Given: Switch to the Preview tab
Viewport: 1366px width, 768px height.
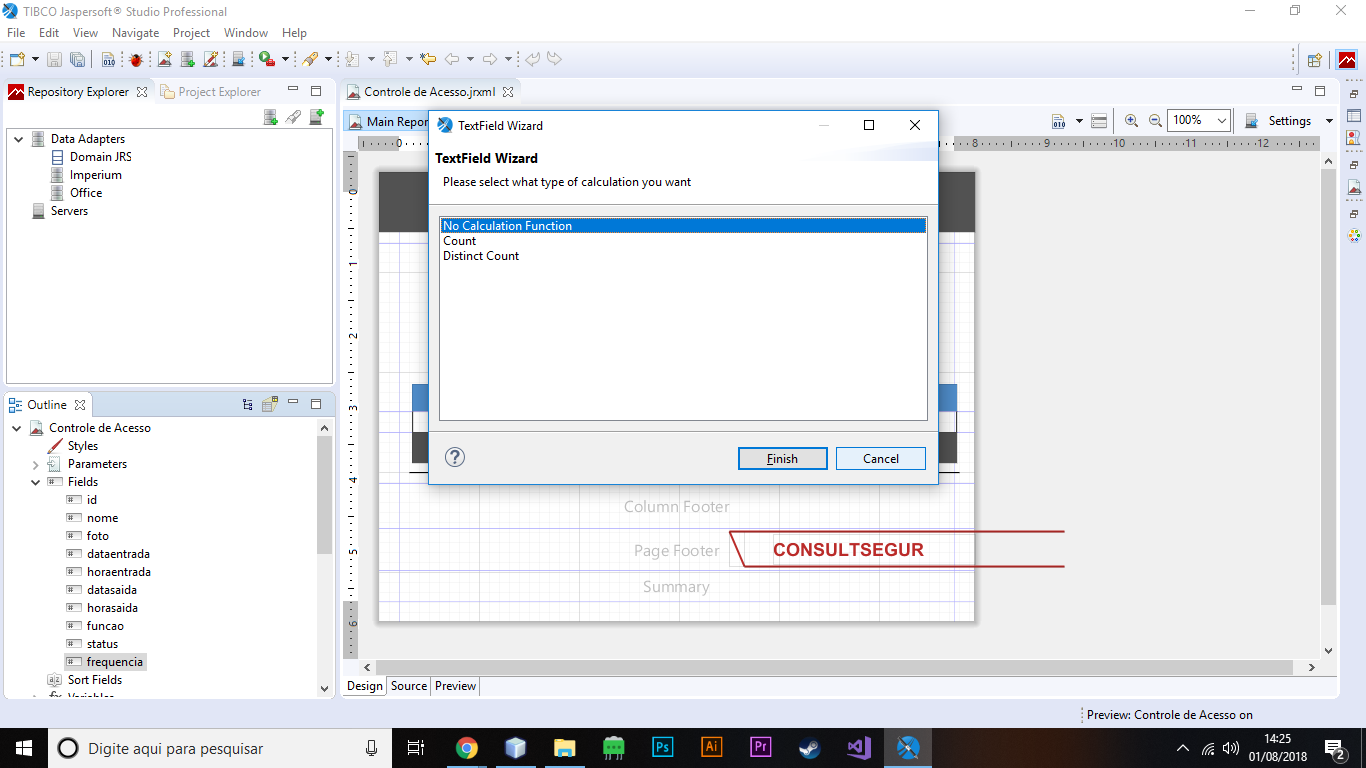Looking at the screenshot, I should pos(455,686).
